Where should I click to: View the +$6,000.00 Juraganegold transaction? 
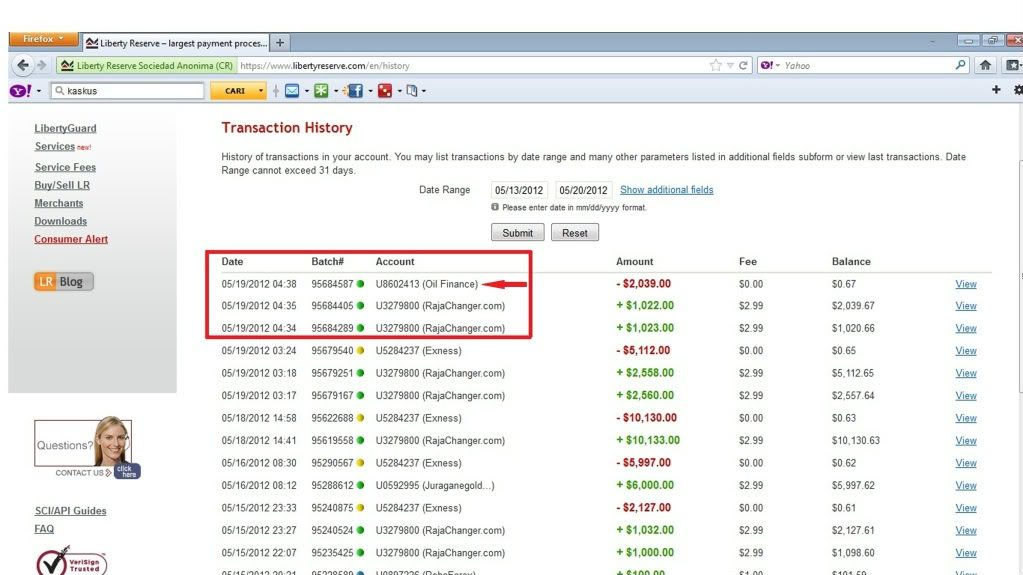tap(966, 485)
